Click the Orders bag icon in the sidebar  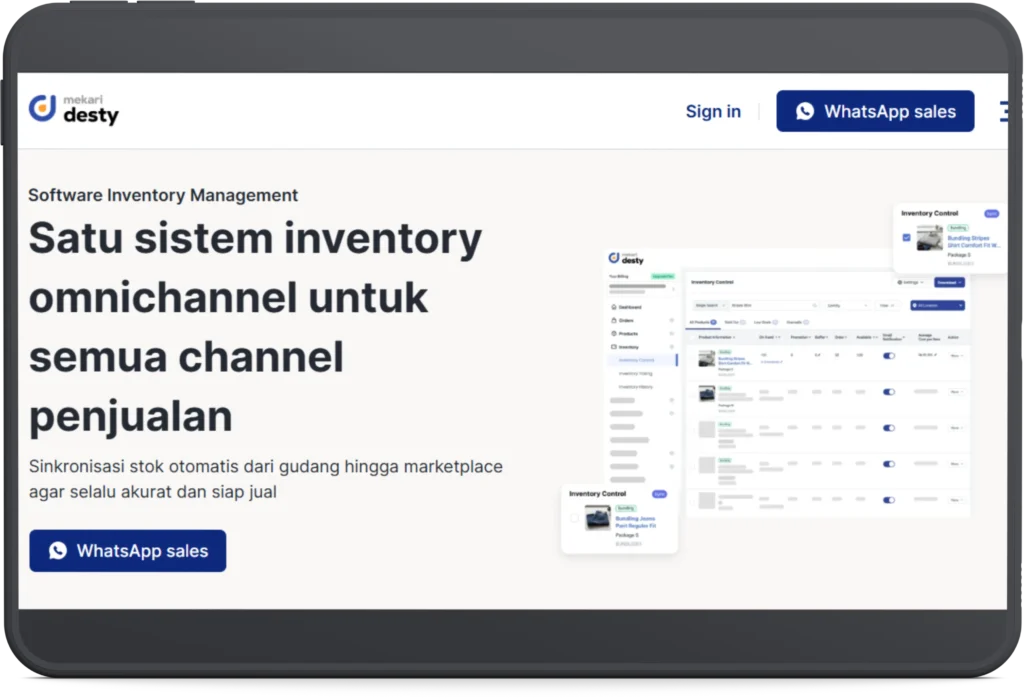tap(613, 320)
